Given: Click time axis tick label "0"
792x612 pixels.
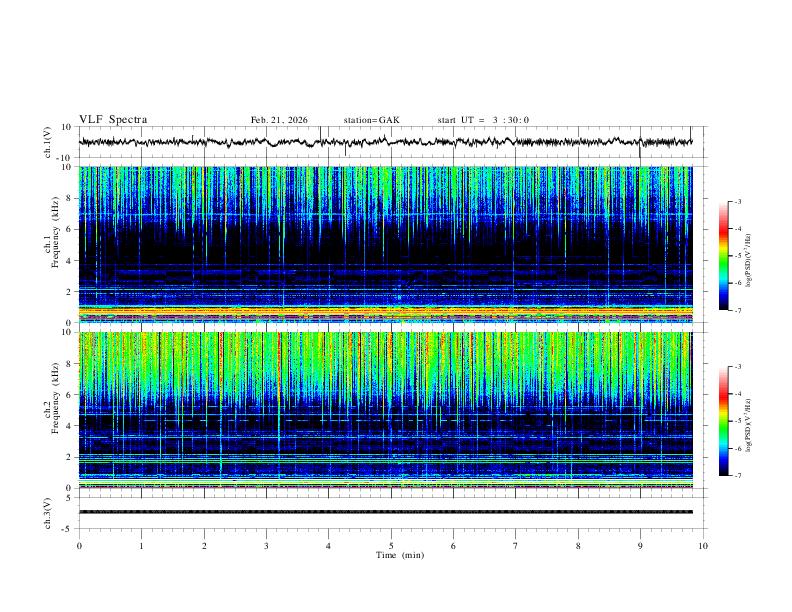Looking at the screenshot, I should tap(79, 546).
